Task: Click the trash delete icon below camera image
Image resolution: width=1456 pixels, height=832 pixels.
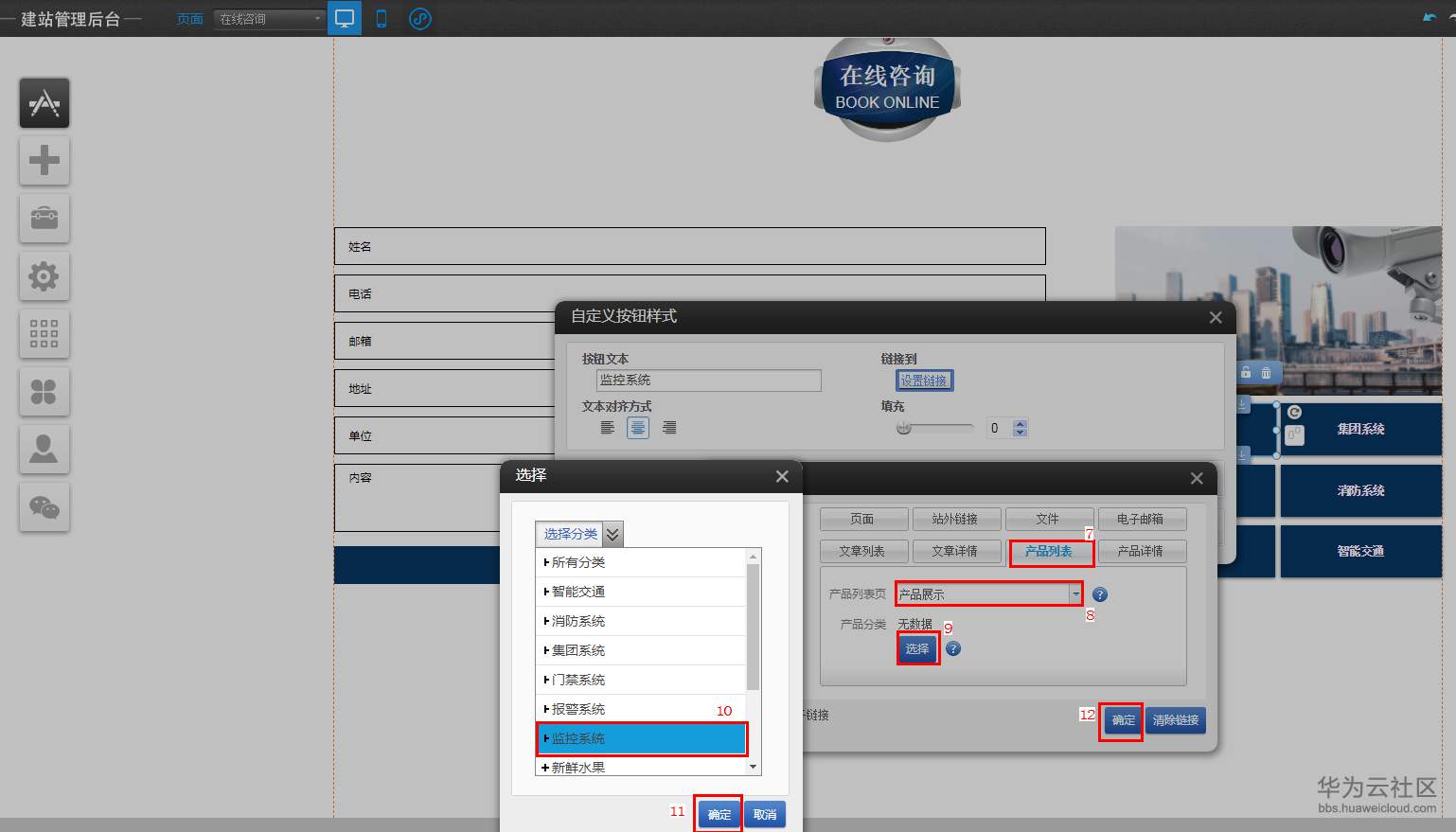Action: [1266, 373]
